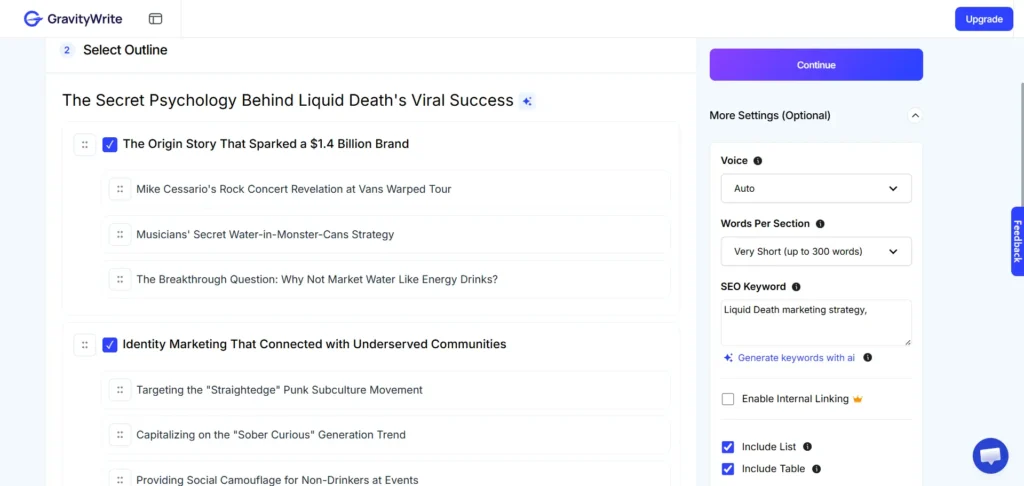The width and height of the screenshot is (1024, 486).
Task: Open the GravityWrite logo home link
Action: [x=72, y=19]
